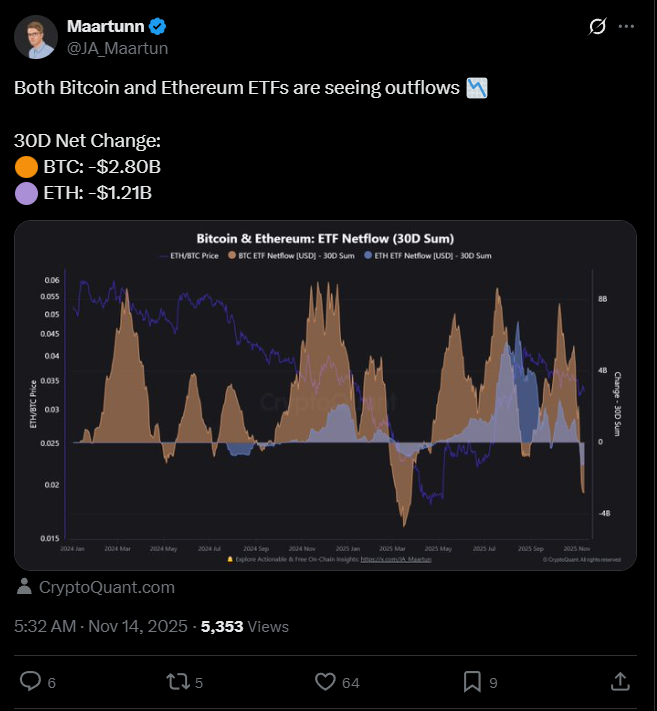Like the tweet with heart icon

(324, 681)
